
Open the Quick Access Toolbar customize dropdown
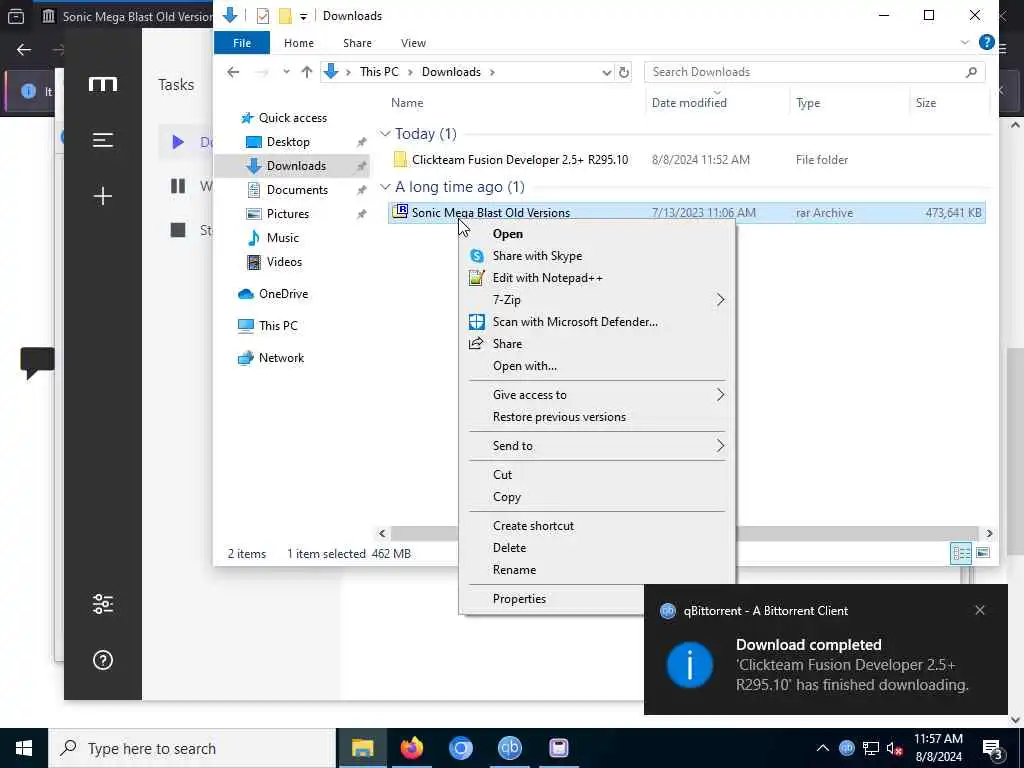(303, 16)
